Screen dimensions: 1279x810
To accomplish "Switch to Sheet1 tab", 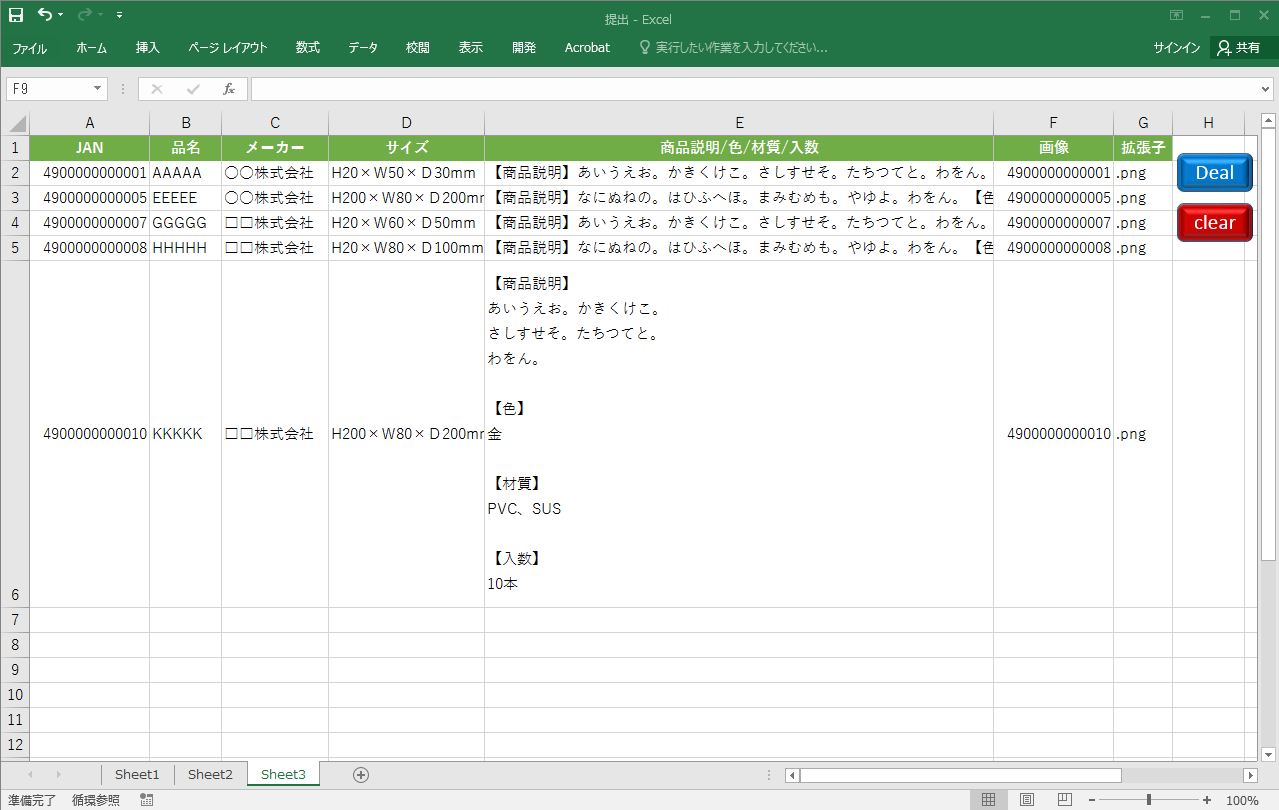I will point(137,774).
